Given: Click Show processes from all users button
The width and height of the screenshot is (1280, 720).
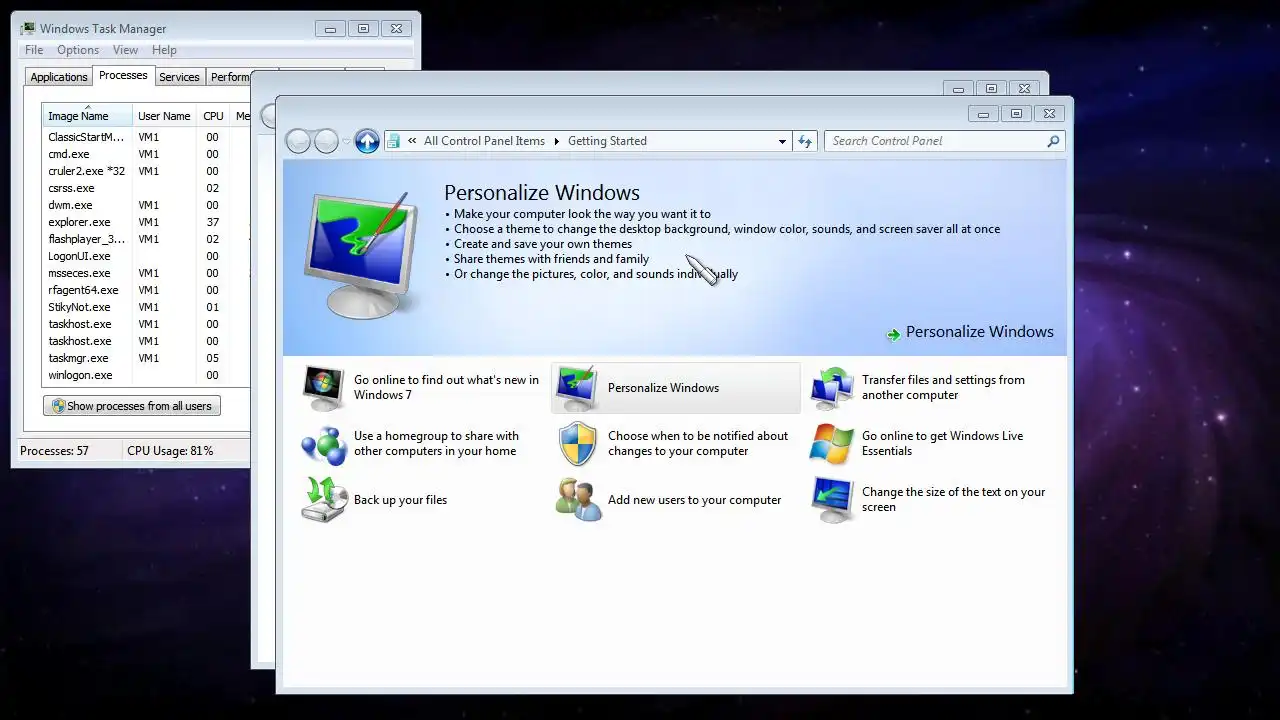Looking at the screenshot, I should coord(131,406).
